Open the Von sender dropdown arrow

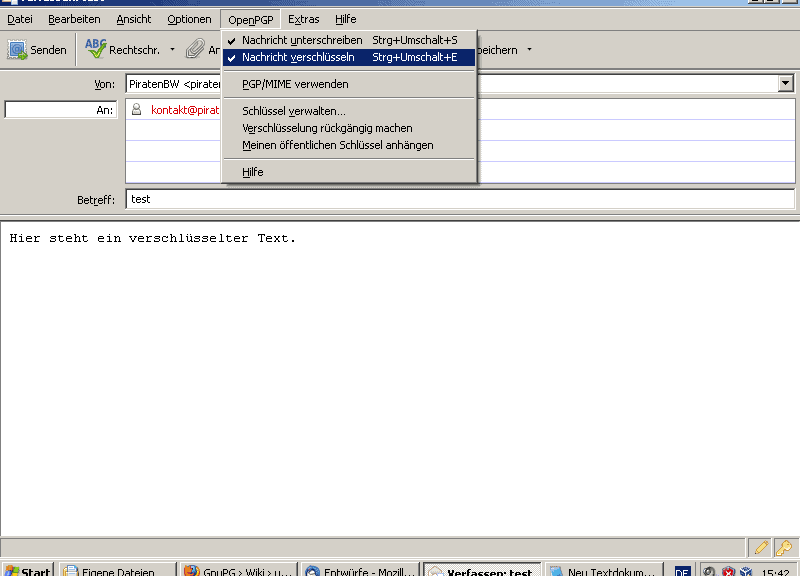point(786,83)
